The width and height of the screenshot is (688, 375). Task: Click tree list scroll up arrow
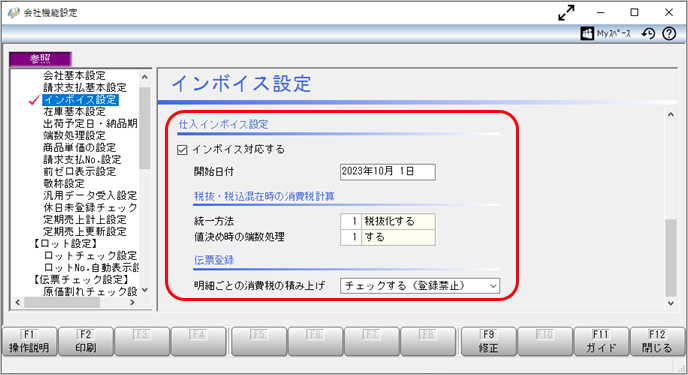(x=145, y=77)
